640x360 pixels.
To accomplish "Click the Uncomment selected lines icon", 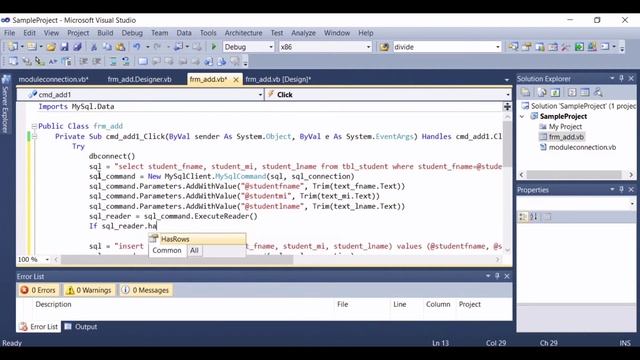I will point(126,62).
